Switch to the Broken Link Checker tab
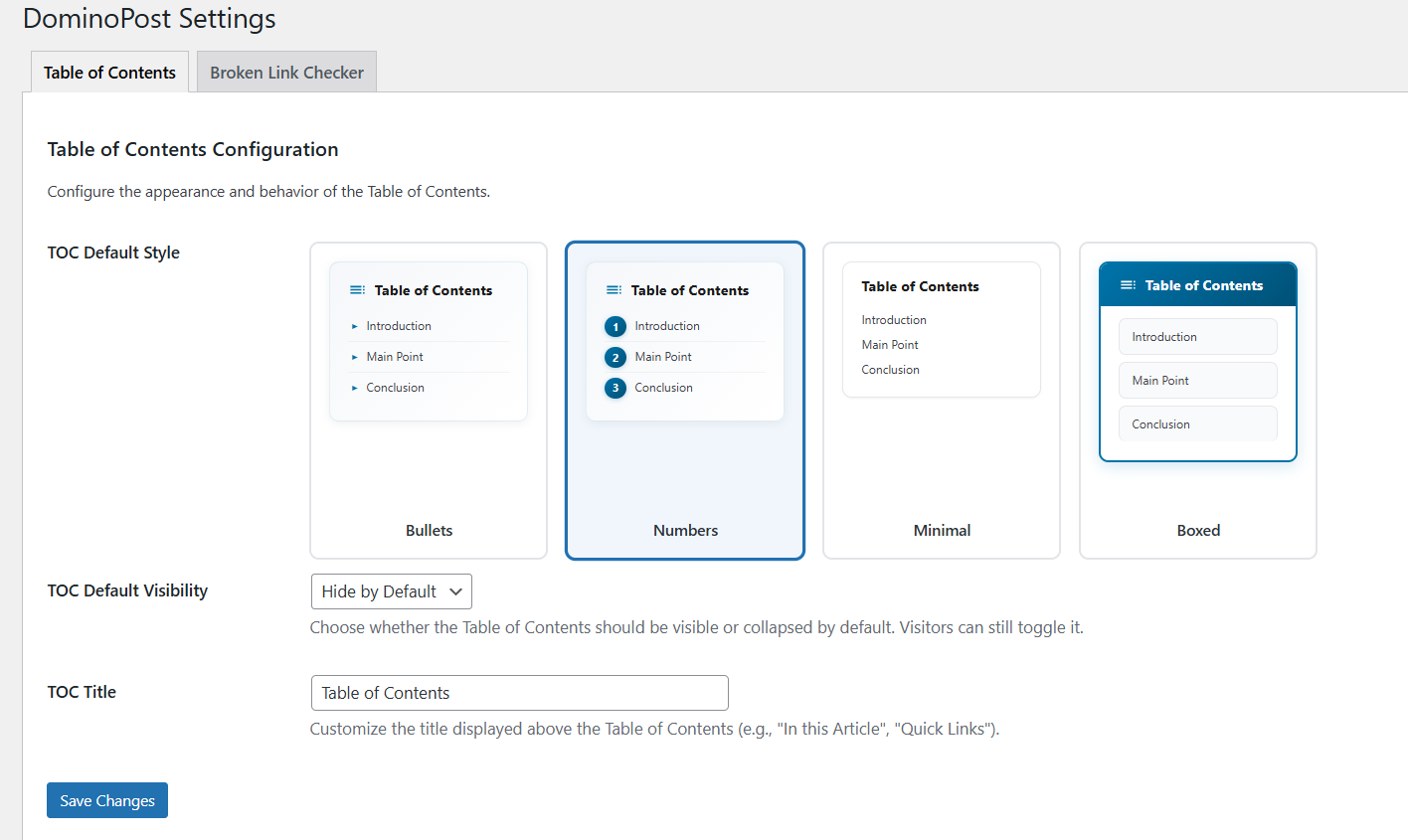Viewport: 1408px width, 840px height. [286, 73]
